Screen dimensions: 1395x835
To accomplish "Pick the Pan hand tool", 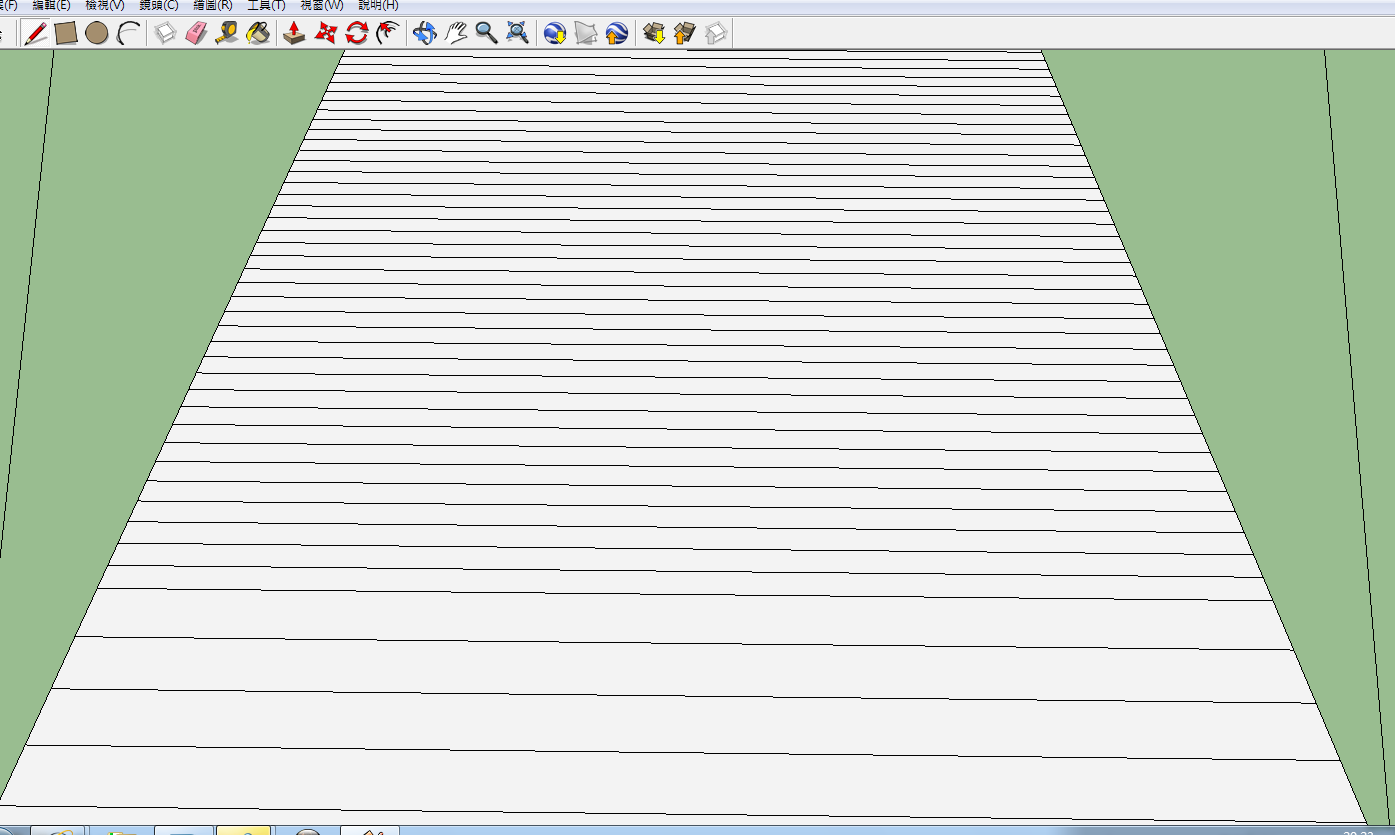I will point(456,34).
